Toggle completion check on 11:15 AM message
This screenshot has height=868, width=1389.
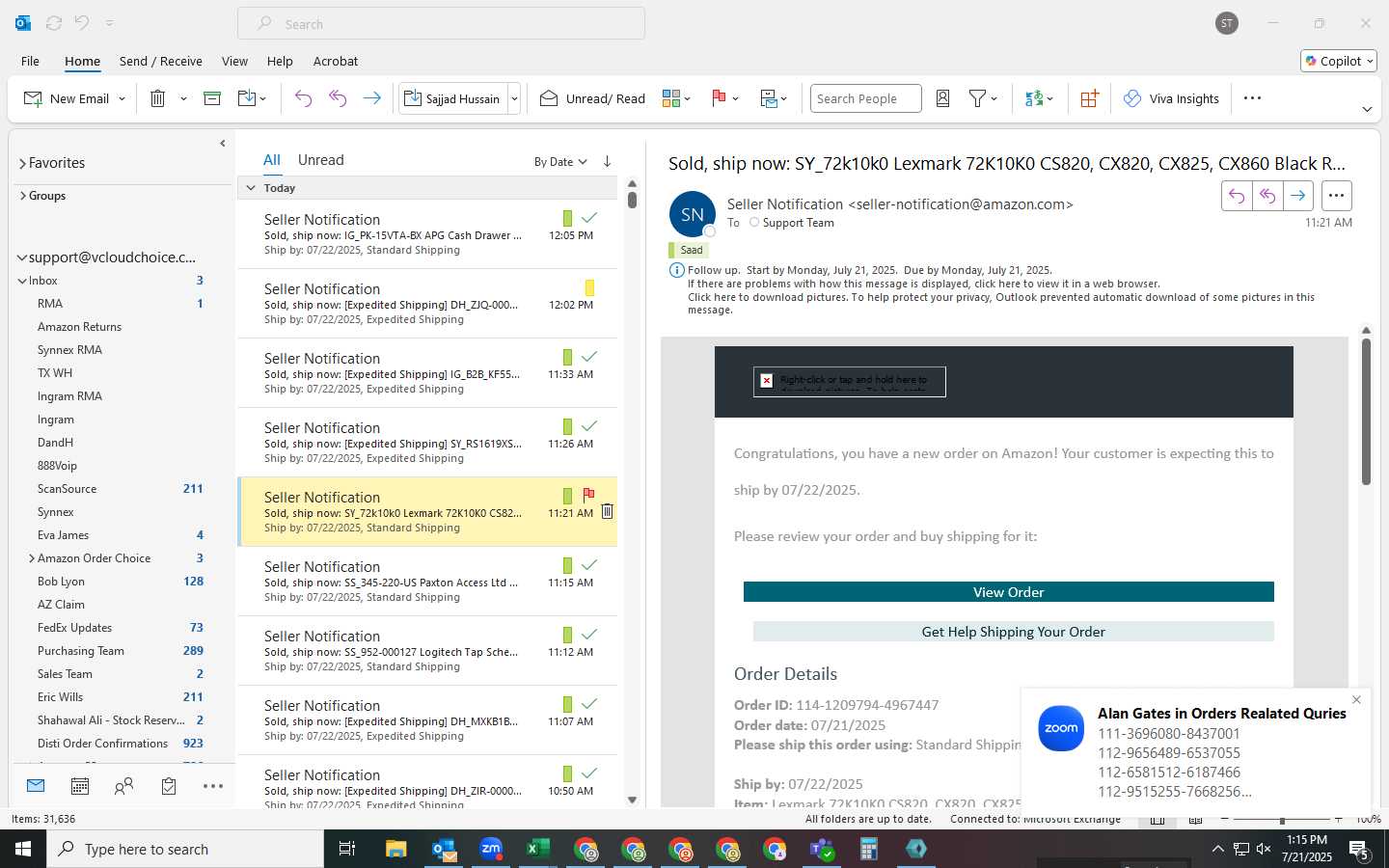pyautogui.click(x=589, y=565)
